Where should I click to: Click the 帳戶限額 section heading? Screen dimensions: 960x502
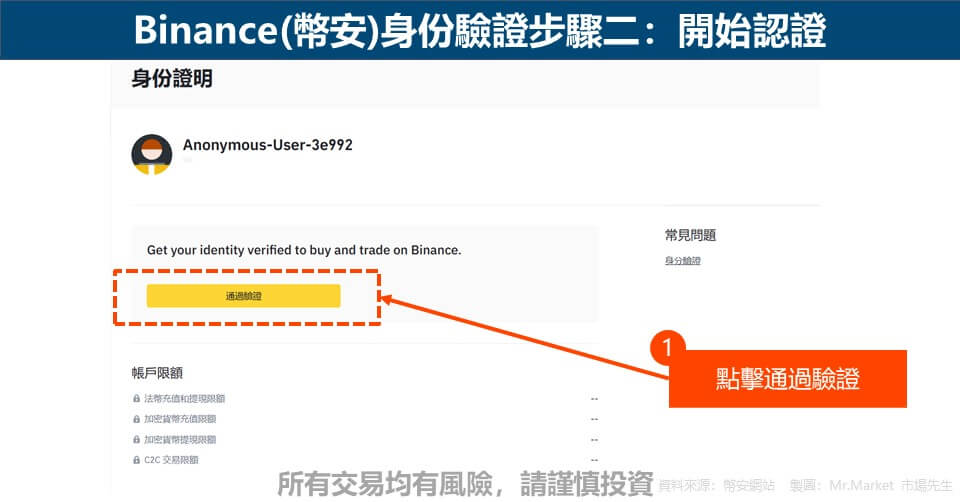pos(157,373)
